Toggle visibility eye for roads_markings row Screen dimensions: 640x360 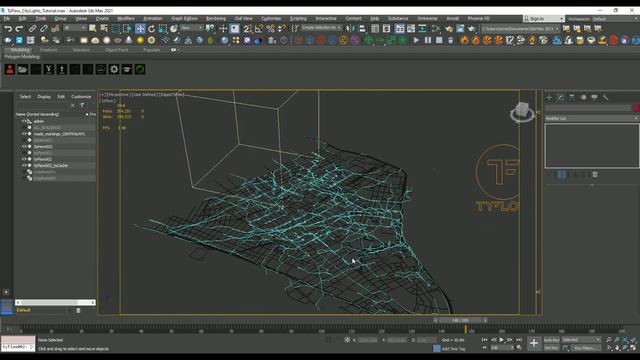(24, 133)
